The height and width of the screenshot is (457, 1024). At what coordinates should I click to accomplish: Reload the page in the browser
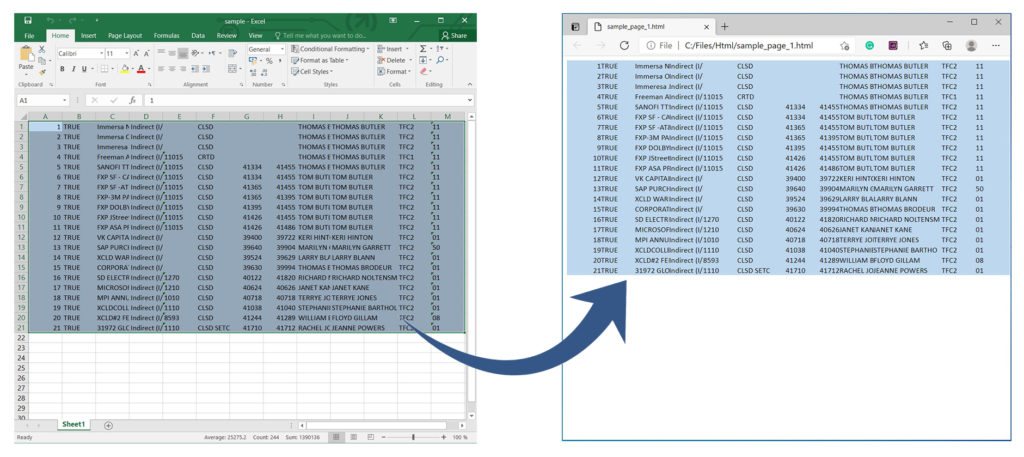(625, 45)
